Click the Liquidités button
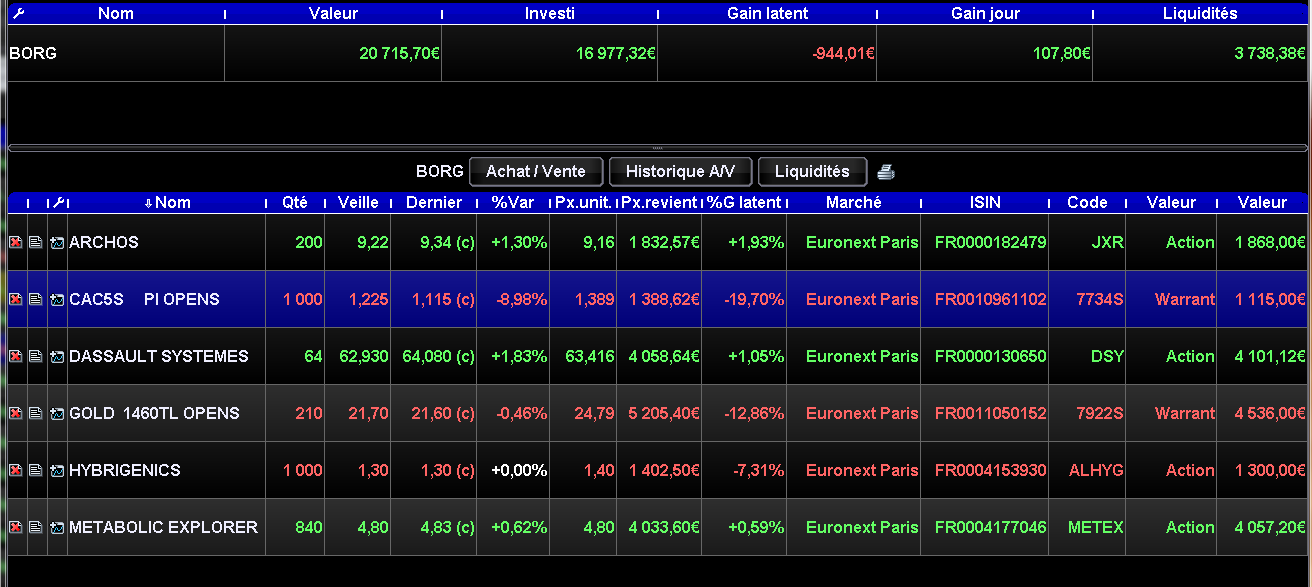Viewport: 1312px width, 587px height. 812,172
